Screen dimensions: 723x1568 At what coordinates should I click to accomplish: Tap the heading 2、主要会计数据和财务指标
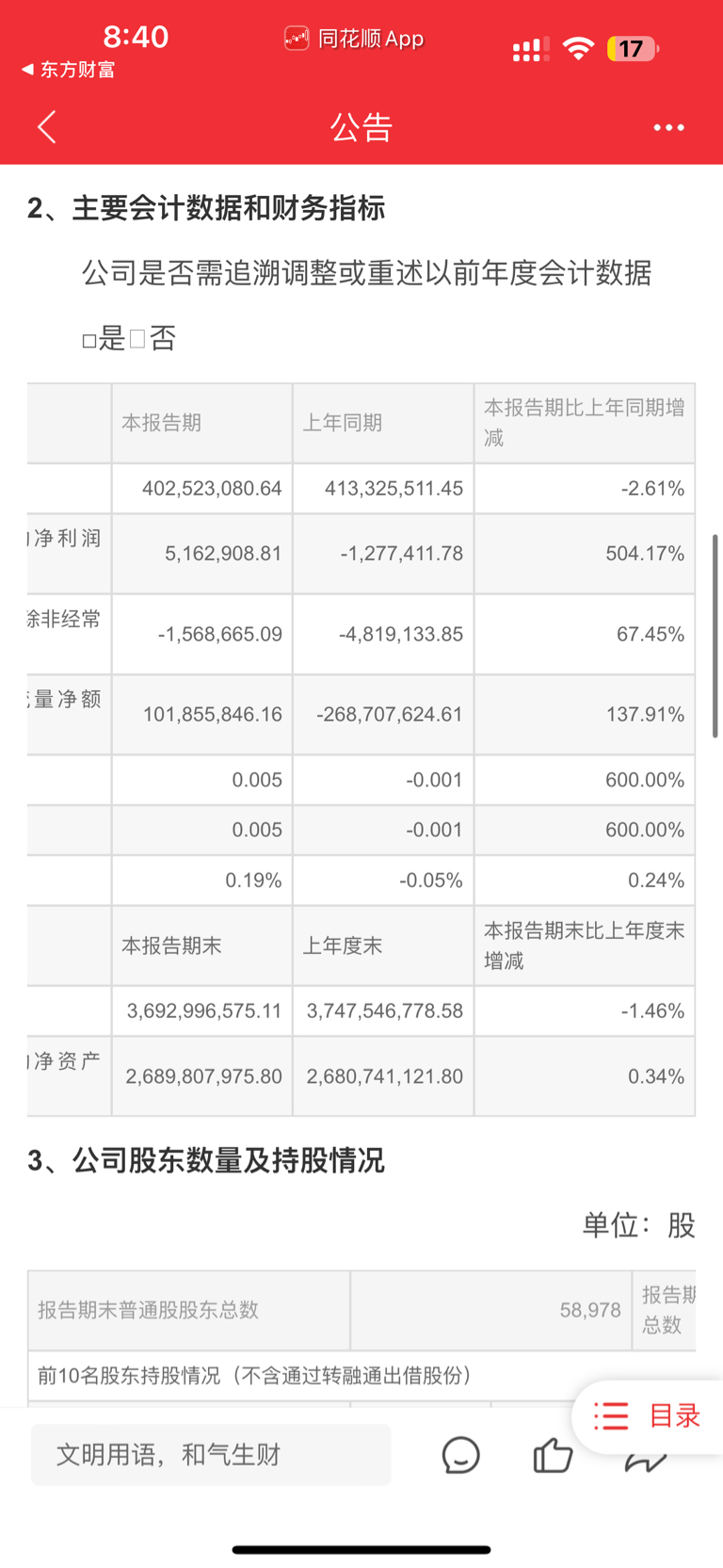point(206,208)
